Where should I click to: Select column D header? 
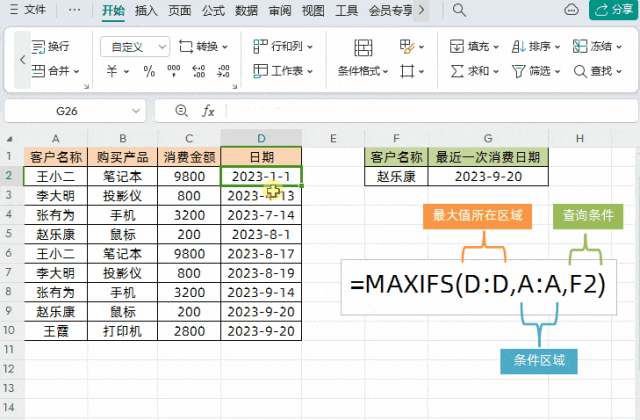(x=261, y=138)
